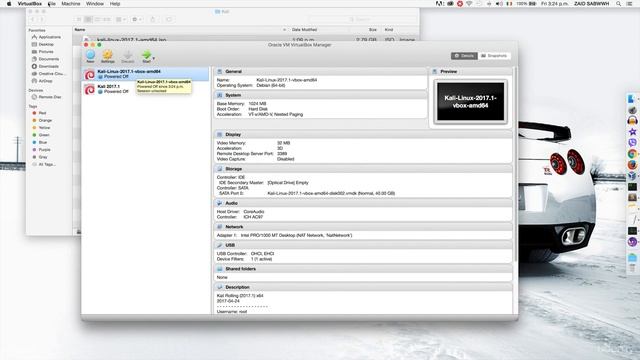Screen dimensions: 640x360
Task: Click the Discard toolbar icon
Action: pyautogui.click(x=128, y=56)
